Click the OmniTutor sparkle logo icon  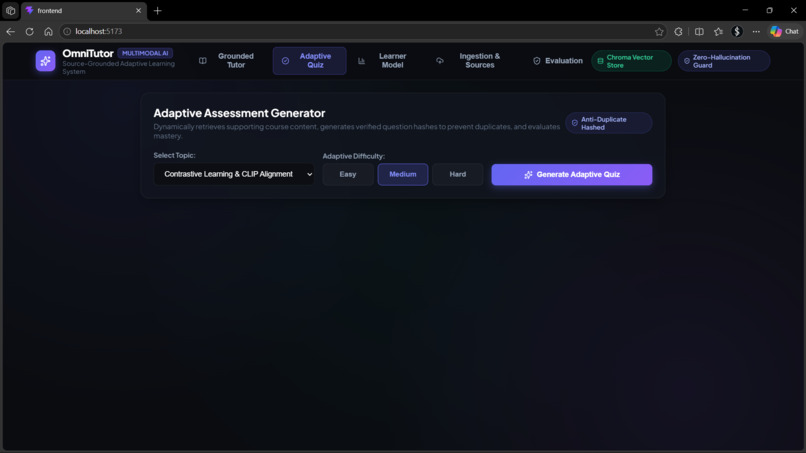pyautogui.click(x=45, y=61)
